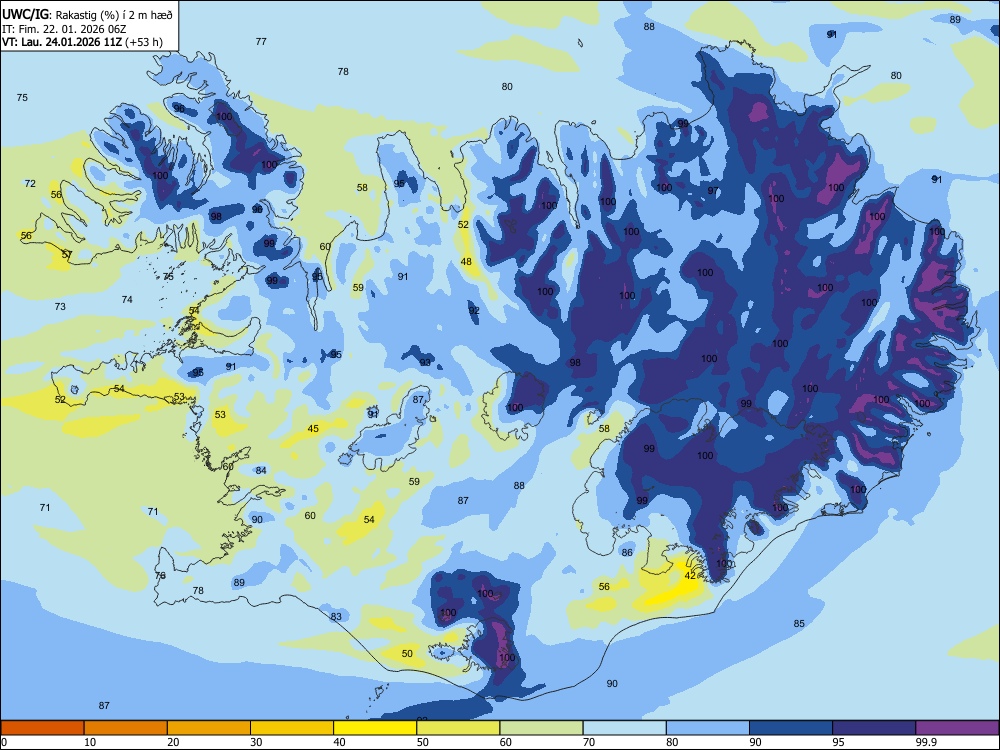Select the humidity value 42 in the yellow area

pos(690,575)
